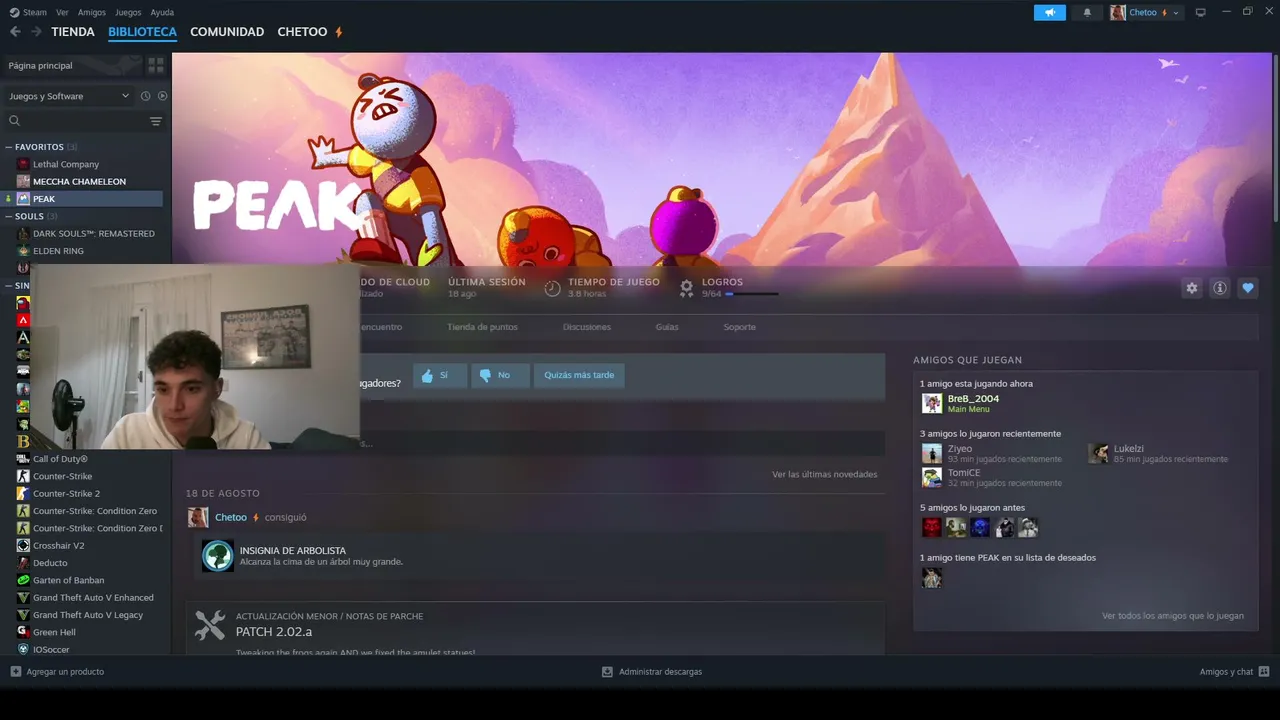
Task: Open PEAK game settings gear
Action: [x=1191, y=288]
